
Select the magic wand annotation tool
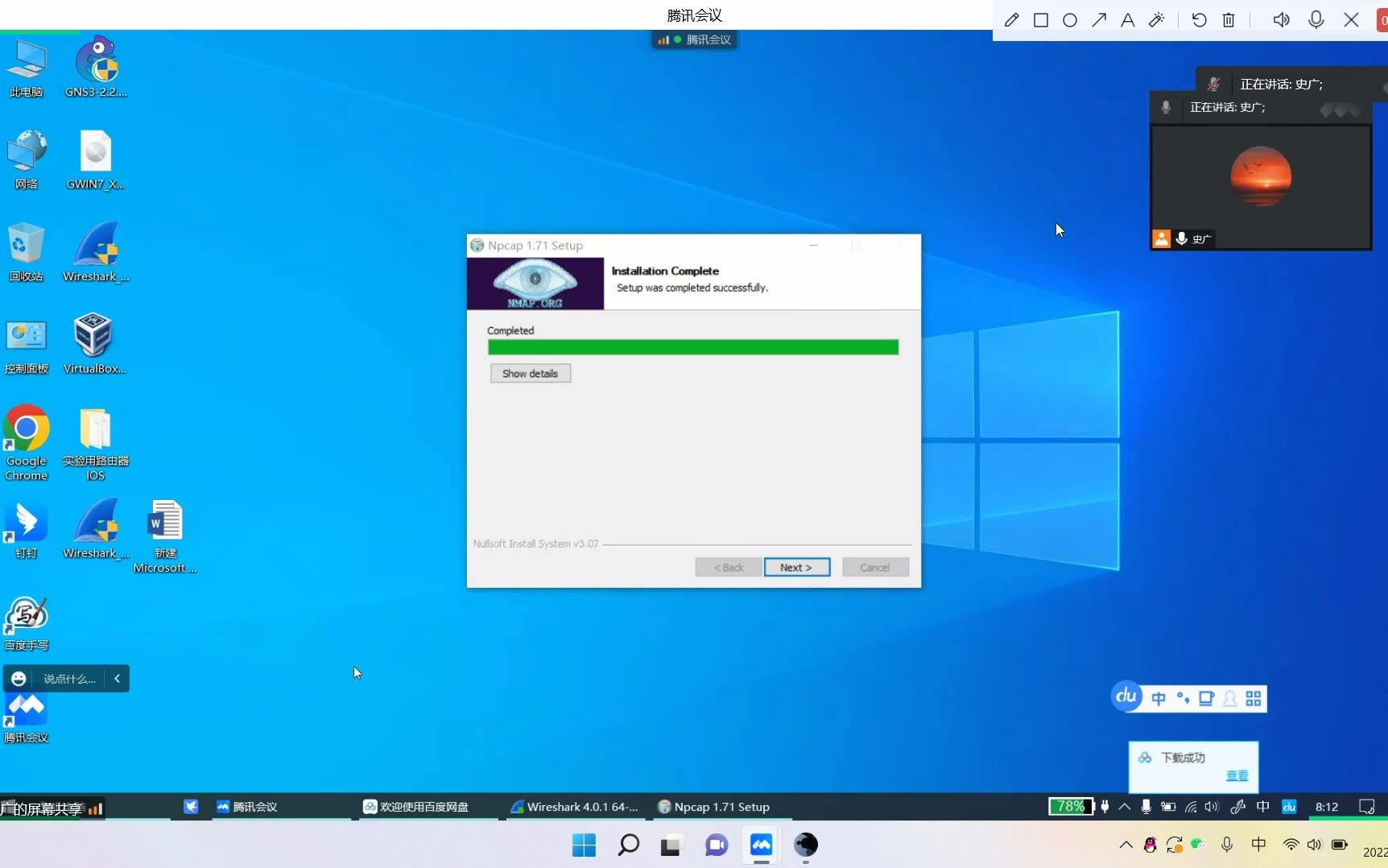coord(1157,20)
